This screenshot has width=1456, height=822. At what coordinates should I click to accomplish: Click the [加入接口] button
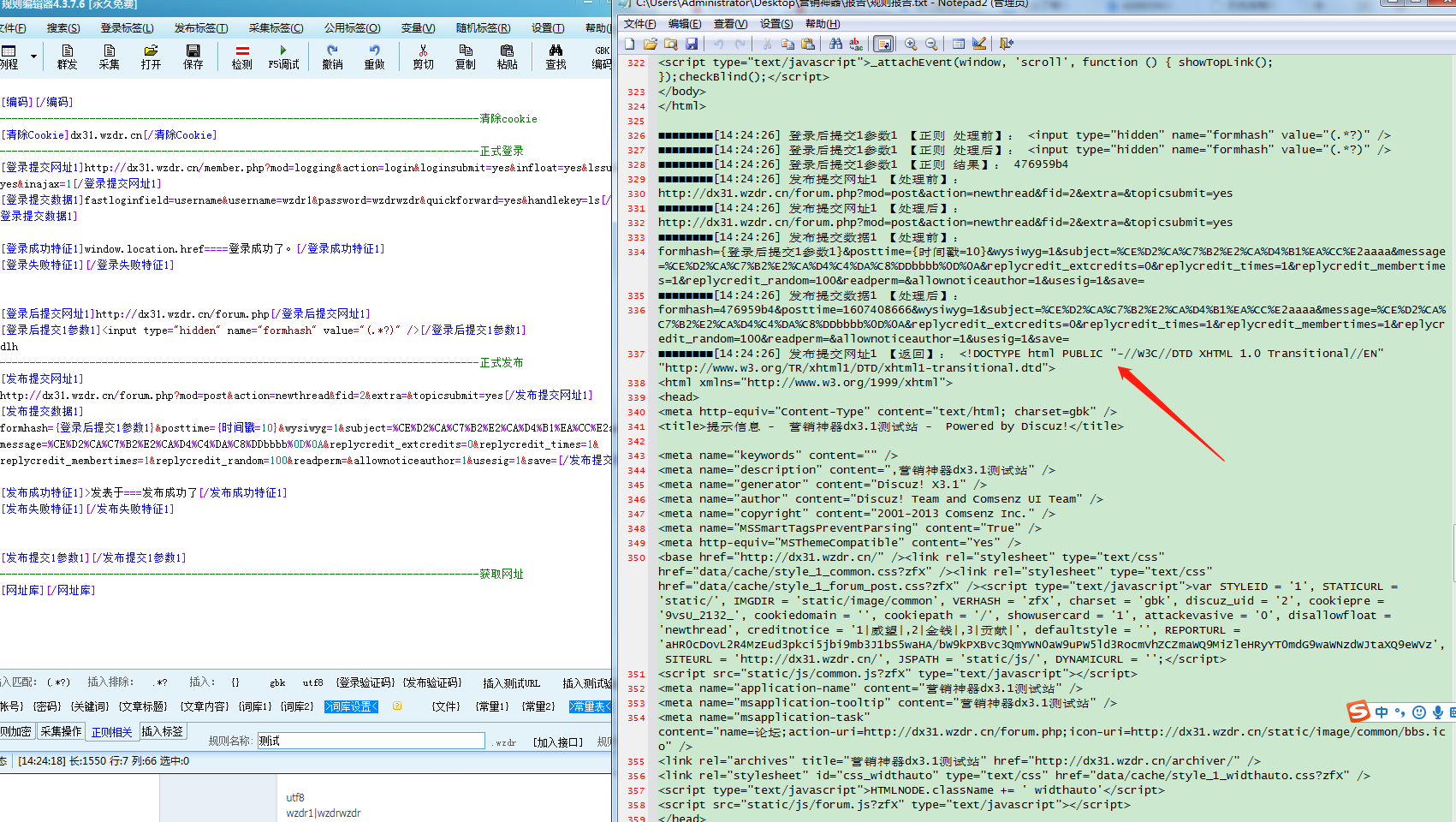558,742
